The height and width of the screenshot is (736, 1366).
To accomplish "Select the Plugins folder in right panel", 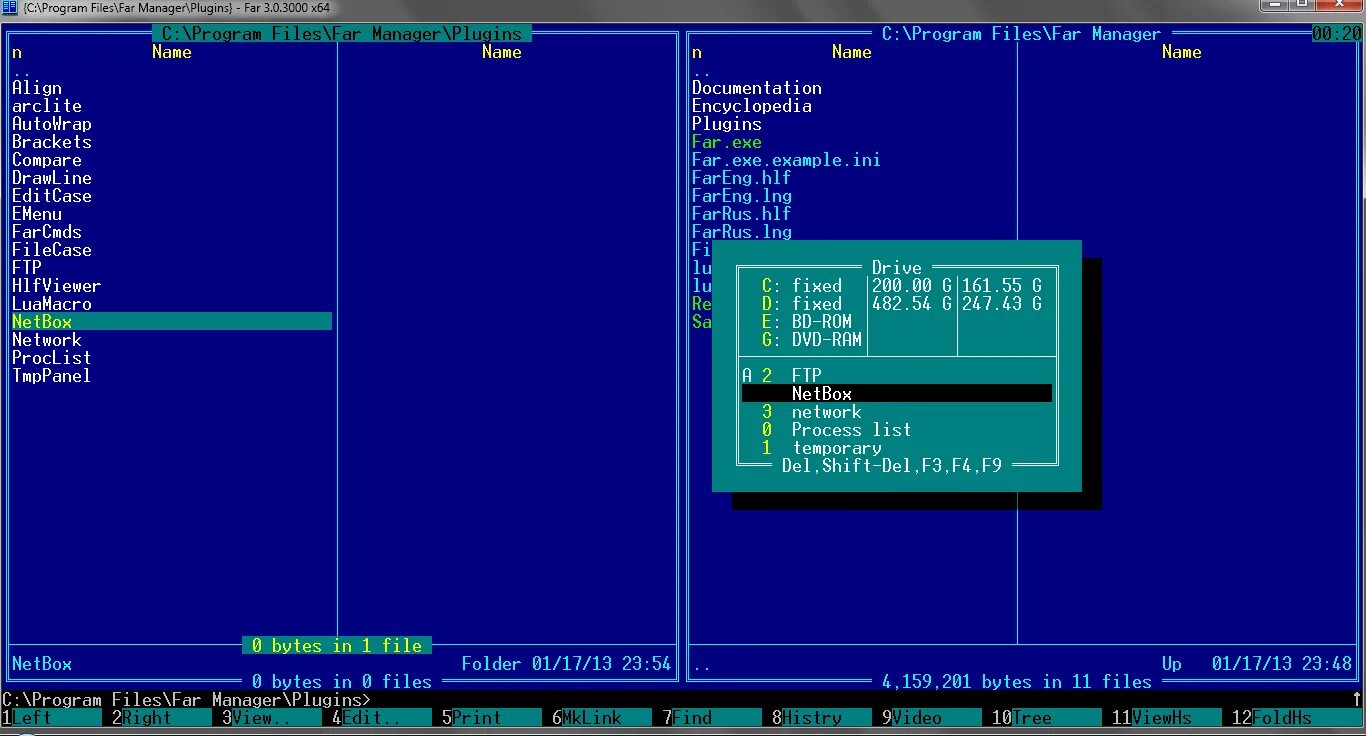I will [727, 124].
